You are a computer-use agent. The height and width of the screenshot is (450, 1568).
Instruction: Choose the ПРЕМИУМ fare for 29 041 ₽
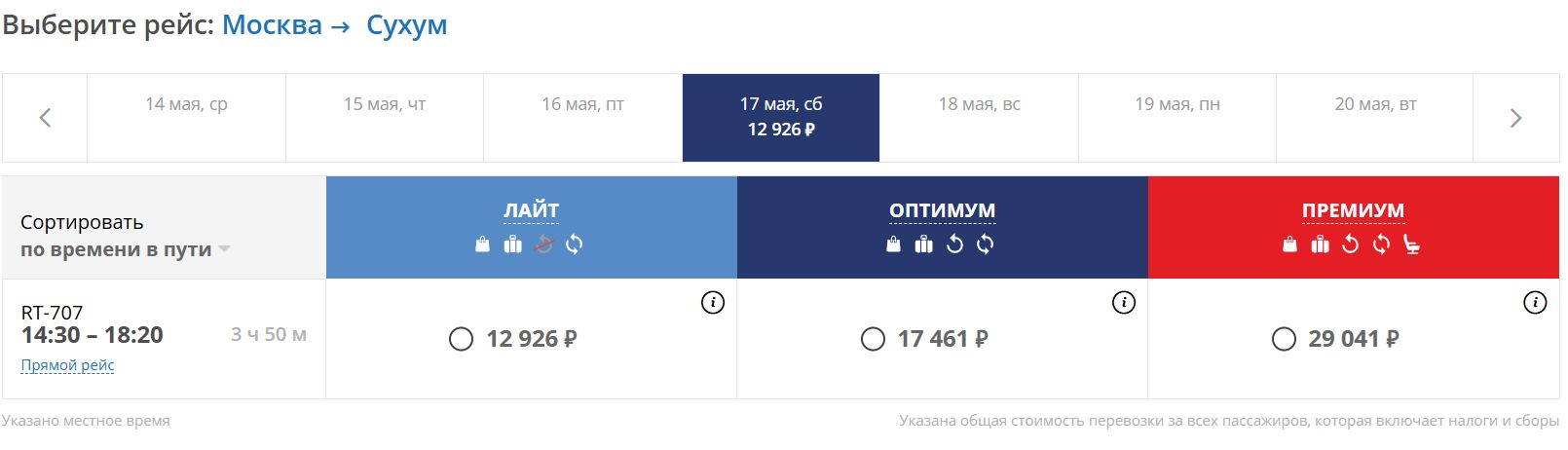tap(1284, 339)
